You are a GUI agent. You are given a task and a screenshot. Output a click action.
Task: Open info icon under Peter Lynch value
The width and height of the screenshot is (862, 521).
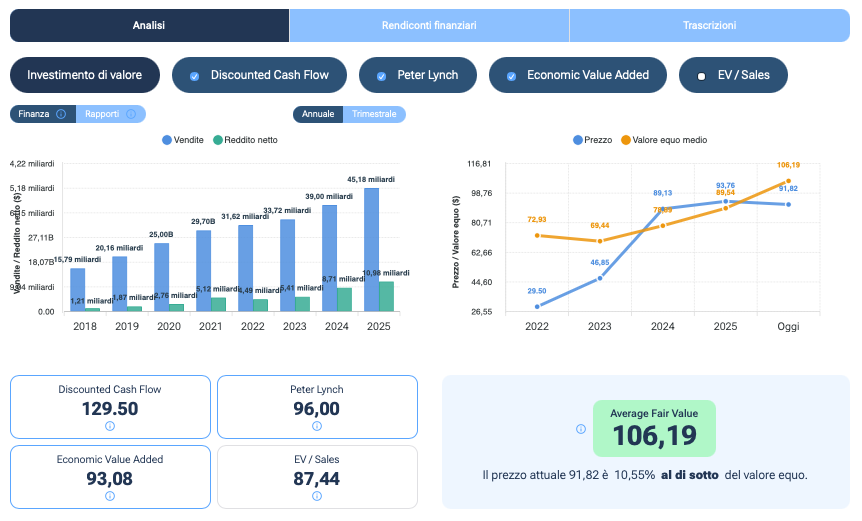pyautogui.click(x=317, y=426)
